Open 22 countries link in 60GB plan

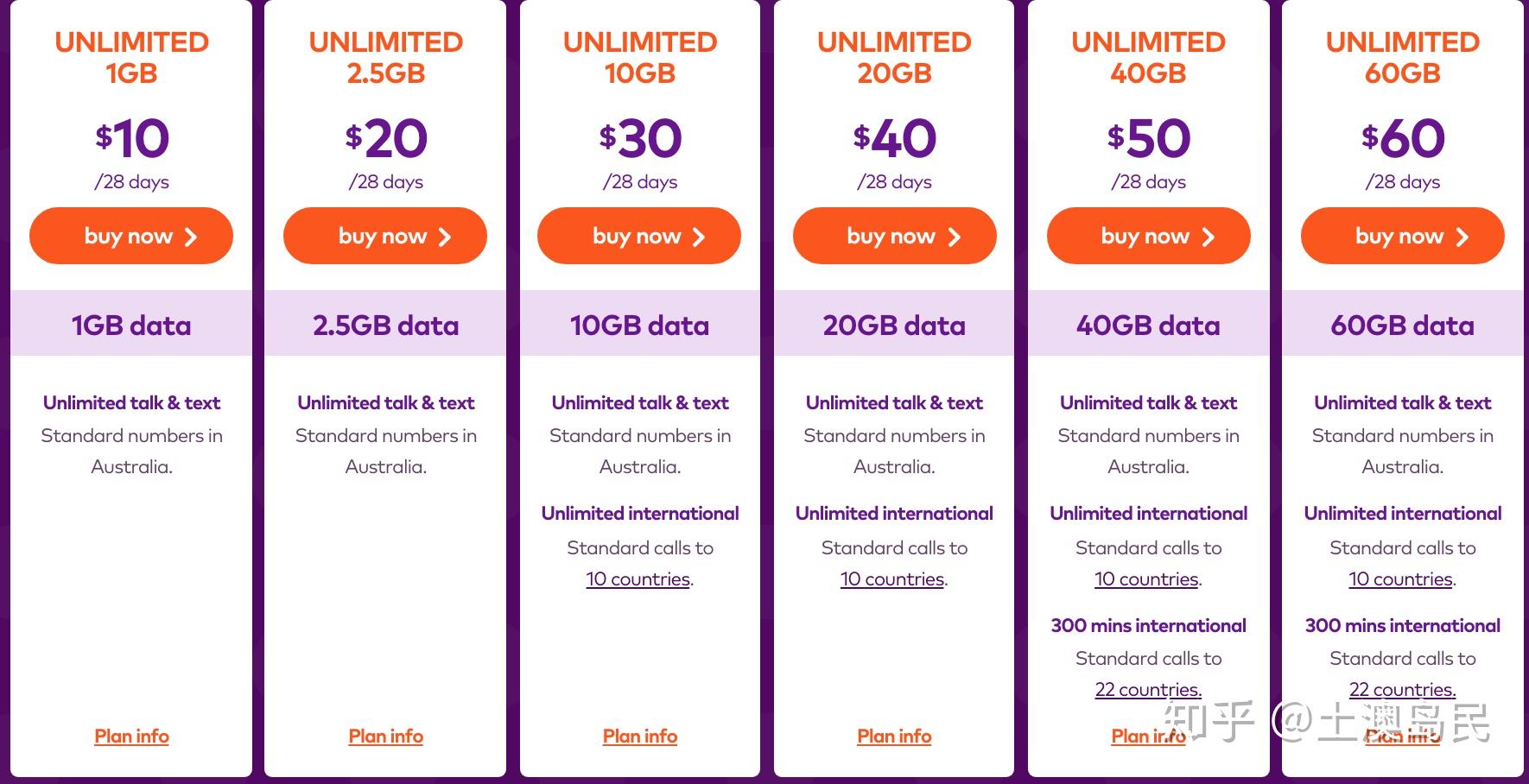pyautogui.click(x=1402, y=690)
